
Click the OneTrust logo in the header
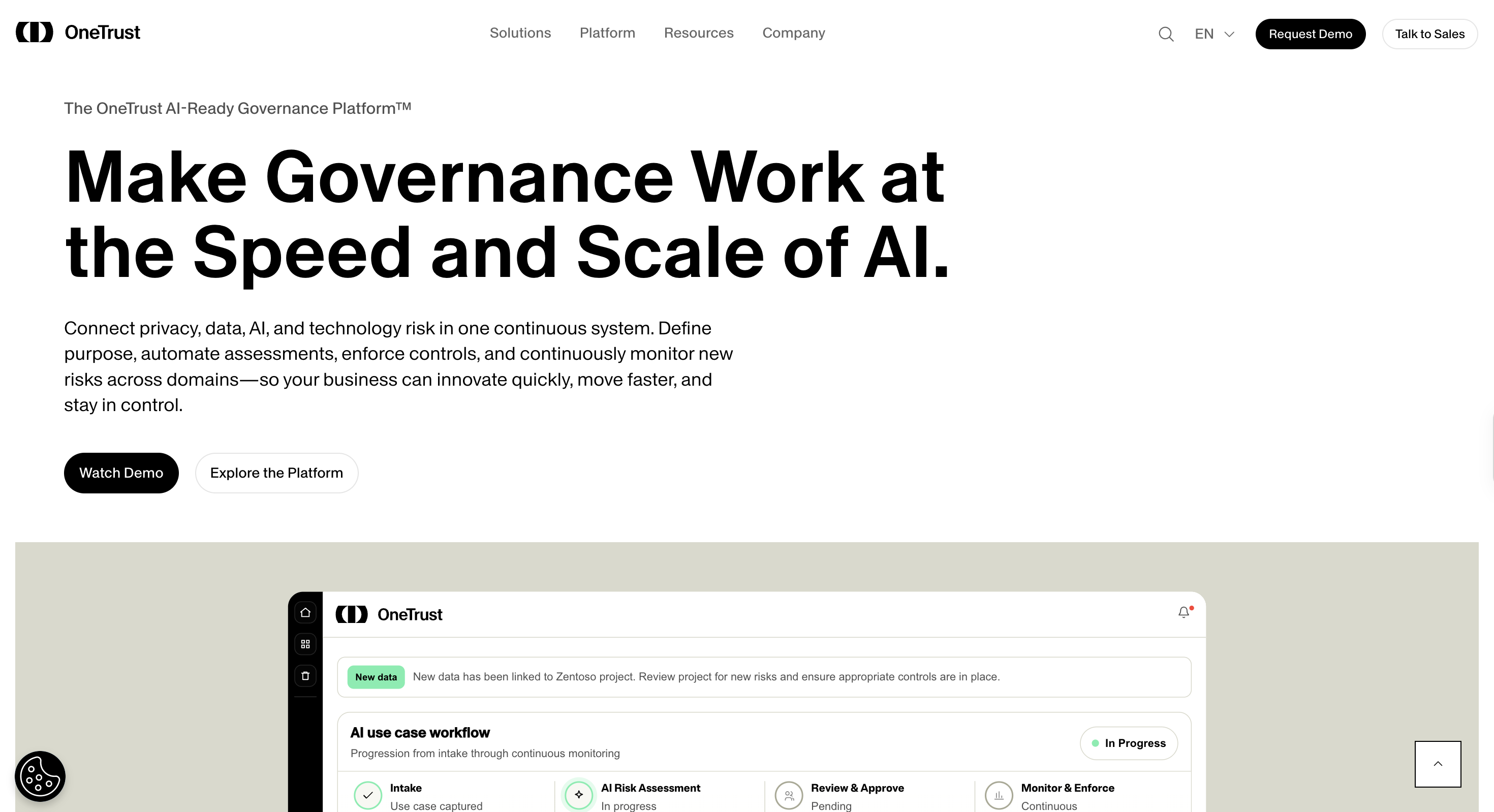pyautogui.click(x=78, y=33)
